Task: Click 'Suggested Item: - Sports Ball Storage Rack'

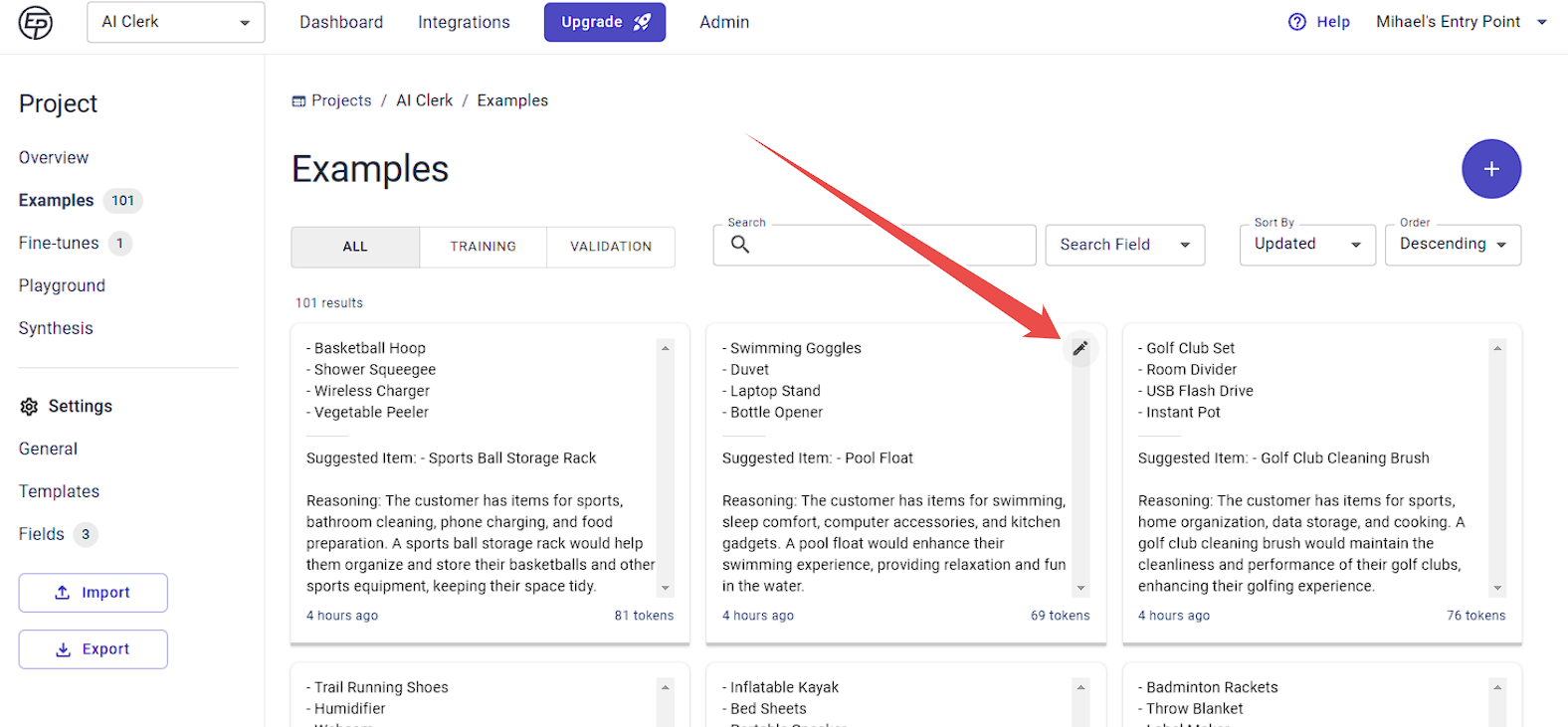Action: pos(451,458)
